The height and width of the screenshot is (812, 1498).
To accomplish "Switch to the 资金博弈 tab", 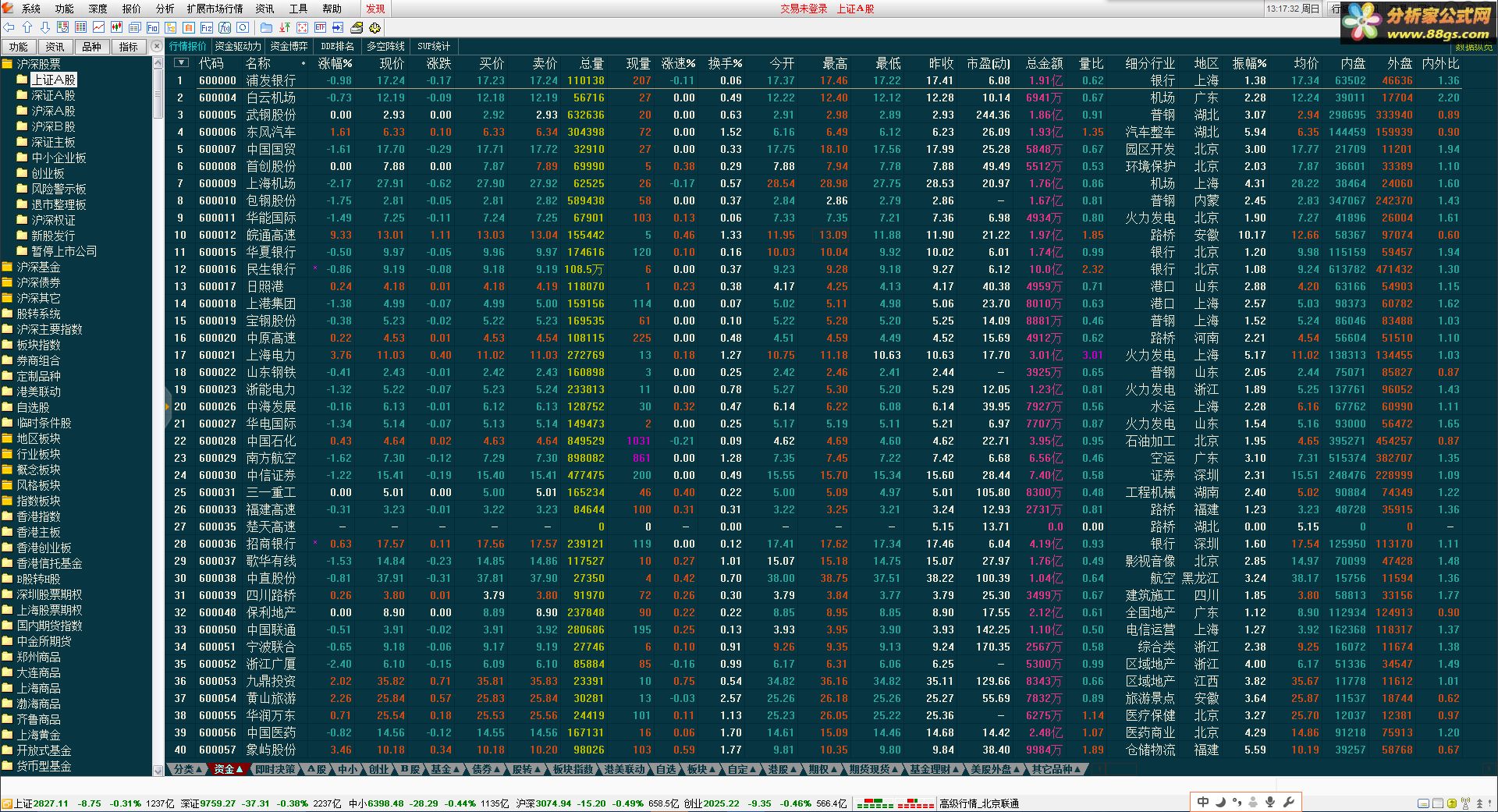I will pos(289,47).
